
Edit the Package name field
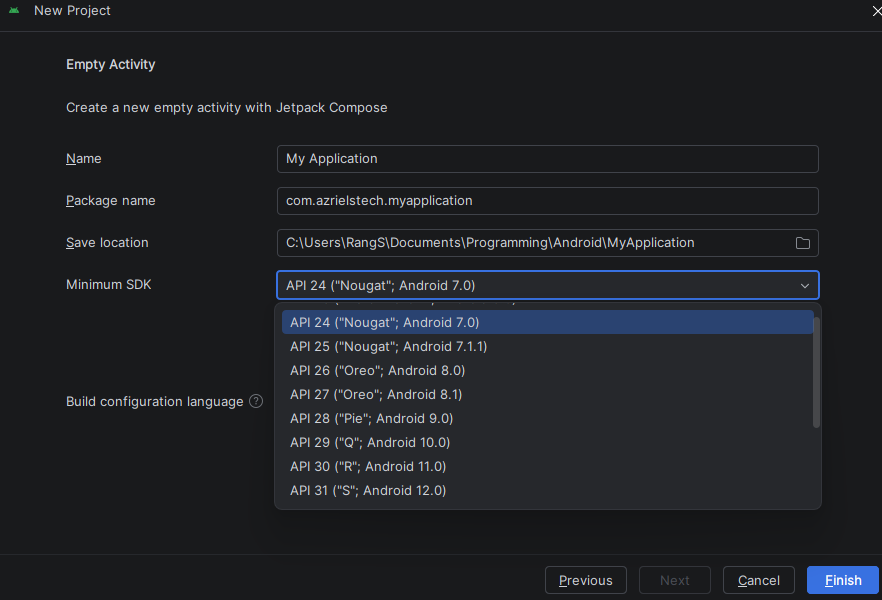547,201
